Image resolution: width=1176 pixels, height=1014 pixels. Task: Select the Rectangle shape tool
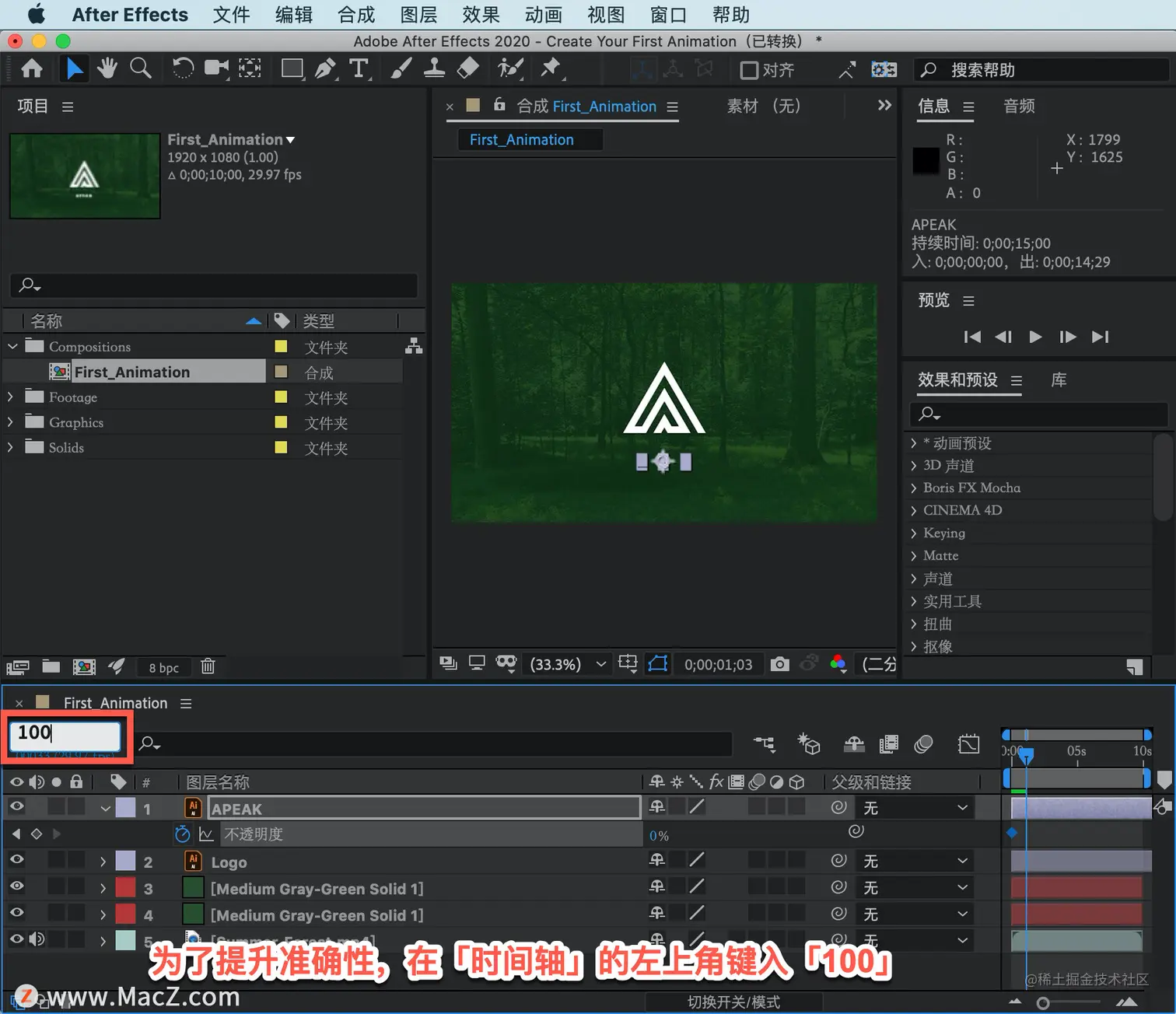point(292,69)
